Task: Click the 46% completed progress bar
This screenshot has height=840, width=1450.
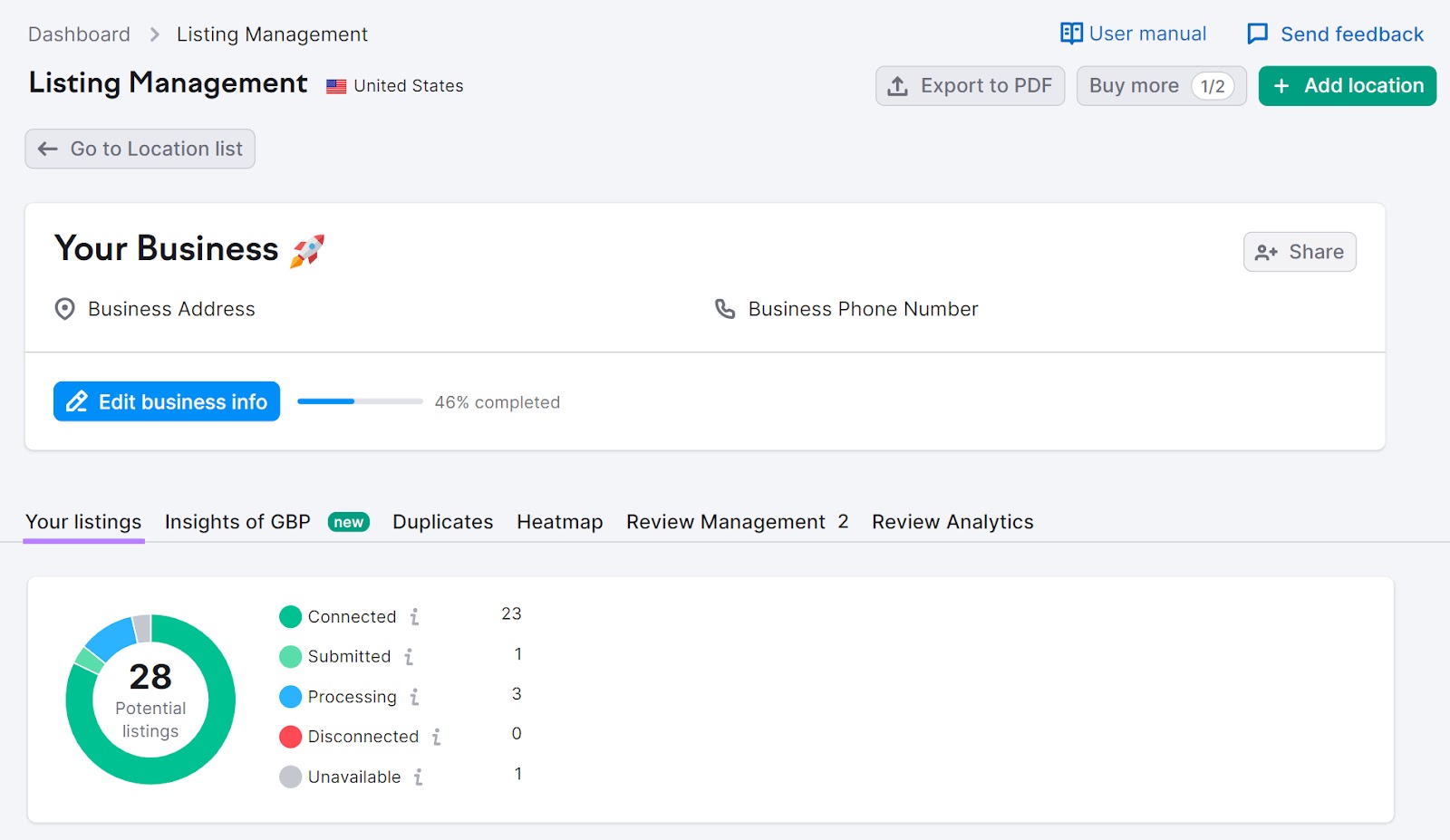Action: [x=360, y=401]
